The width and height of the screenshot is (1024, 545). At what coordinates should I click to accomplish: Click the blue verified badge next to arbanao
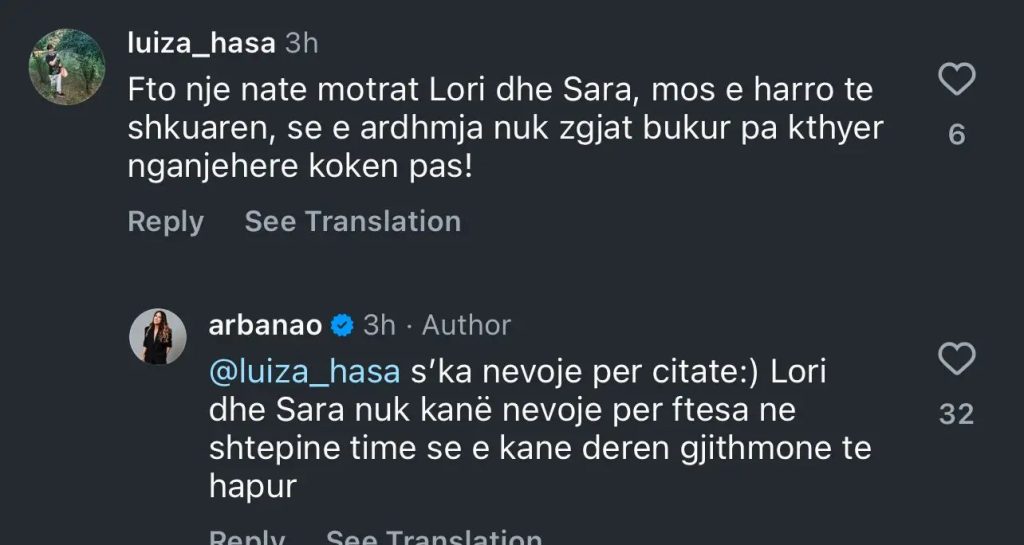click(x=341, y=325)
